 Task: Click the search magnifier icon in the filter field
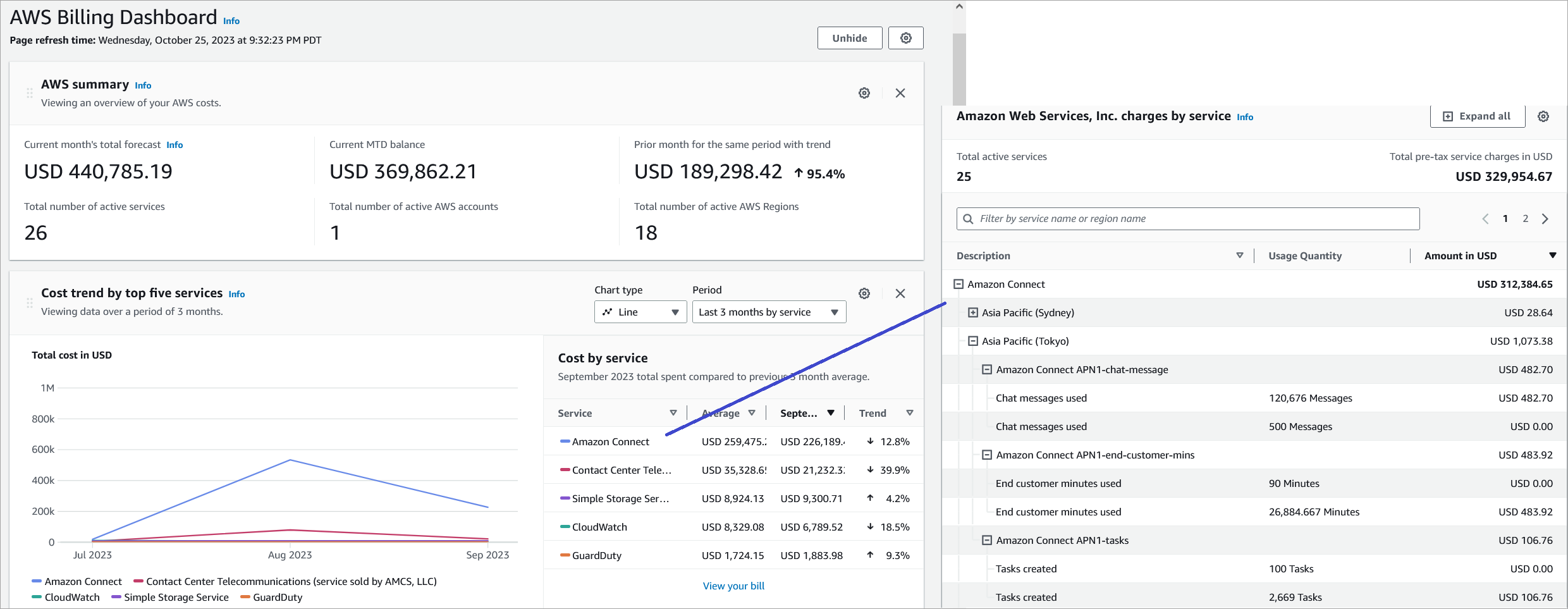point(967,218)
